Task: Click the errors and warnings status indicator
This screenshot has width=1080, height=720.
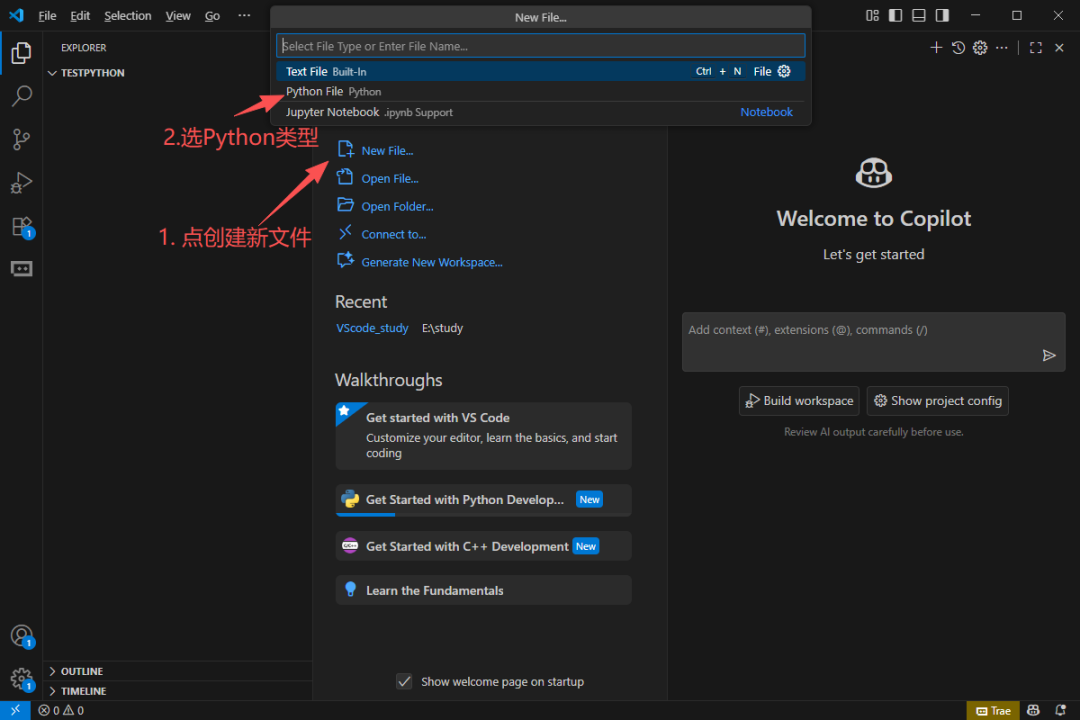Action: (61, 710)
